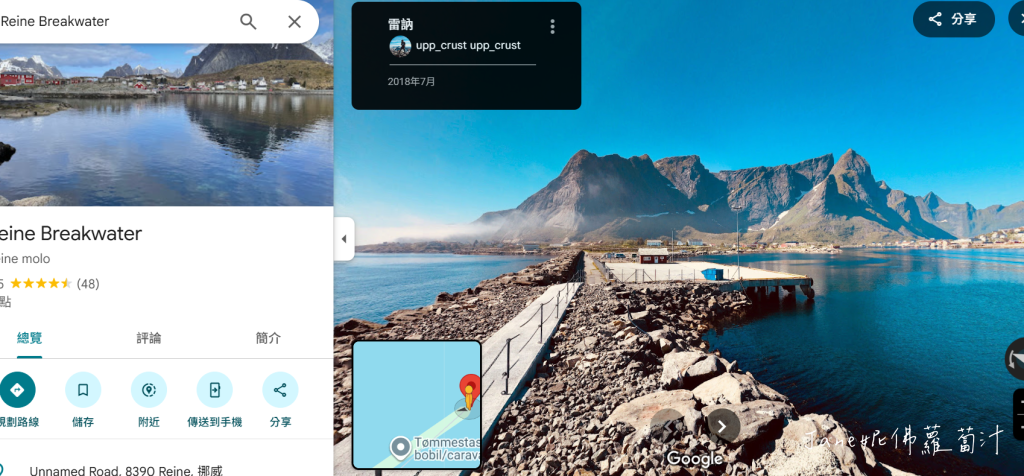Click the Reine Breakwater header photo
This screenshot has width=1024, height=476.
point(167,124)
